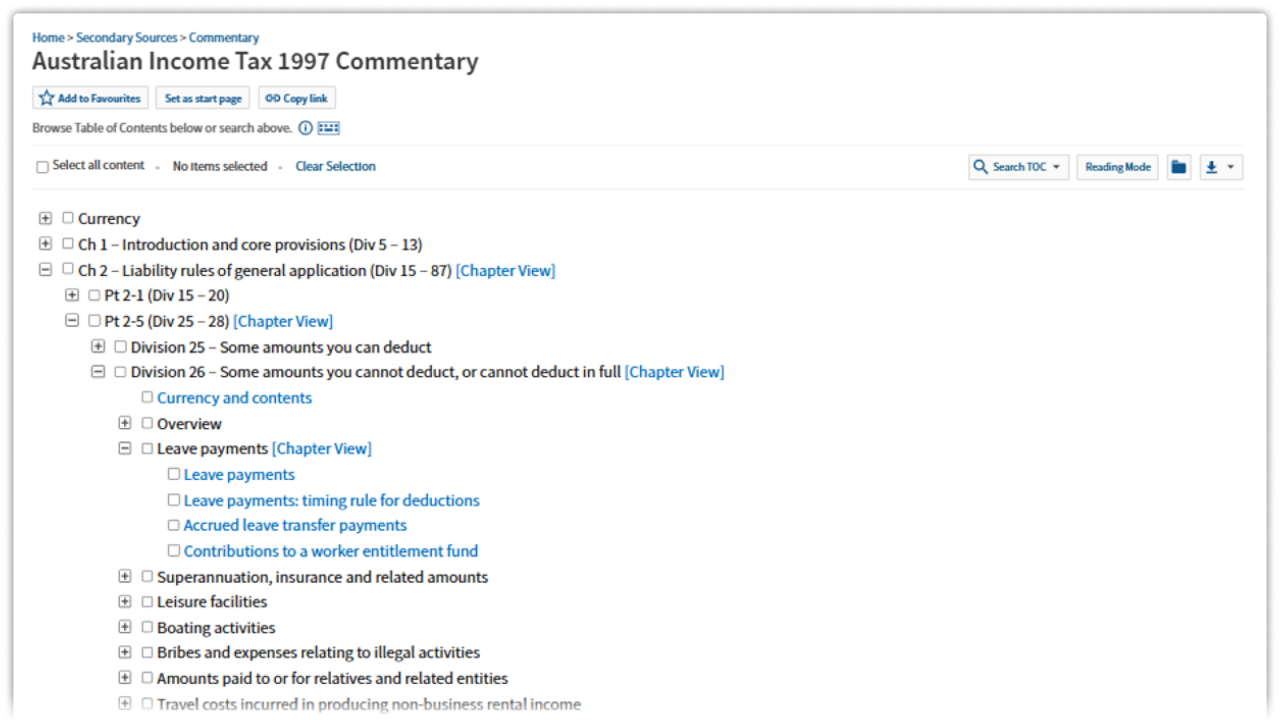Switch to Reading Mode
The height and width of the screenshot is (720, 1280).
pos(1117,167)
